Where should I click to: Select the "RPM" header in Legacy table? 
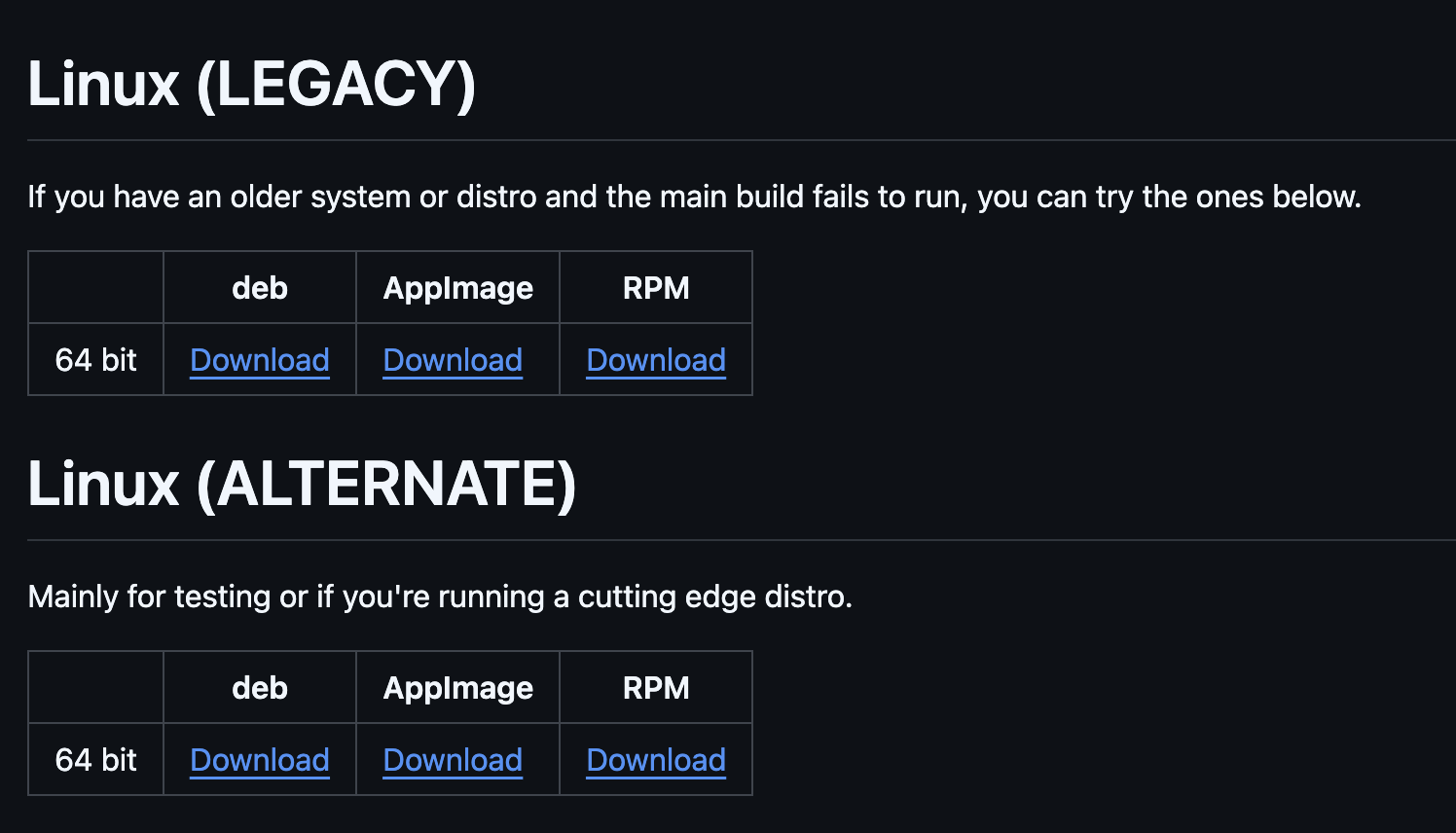(x=656, y=288)
